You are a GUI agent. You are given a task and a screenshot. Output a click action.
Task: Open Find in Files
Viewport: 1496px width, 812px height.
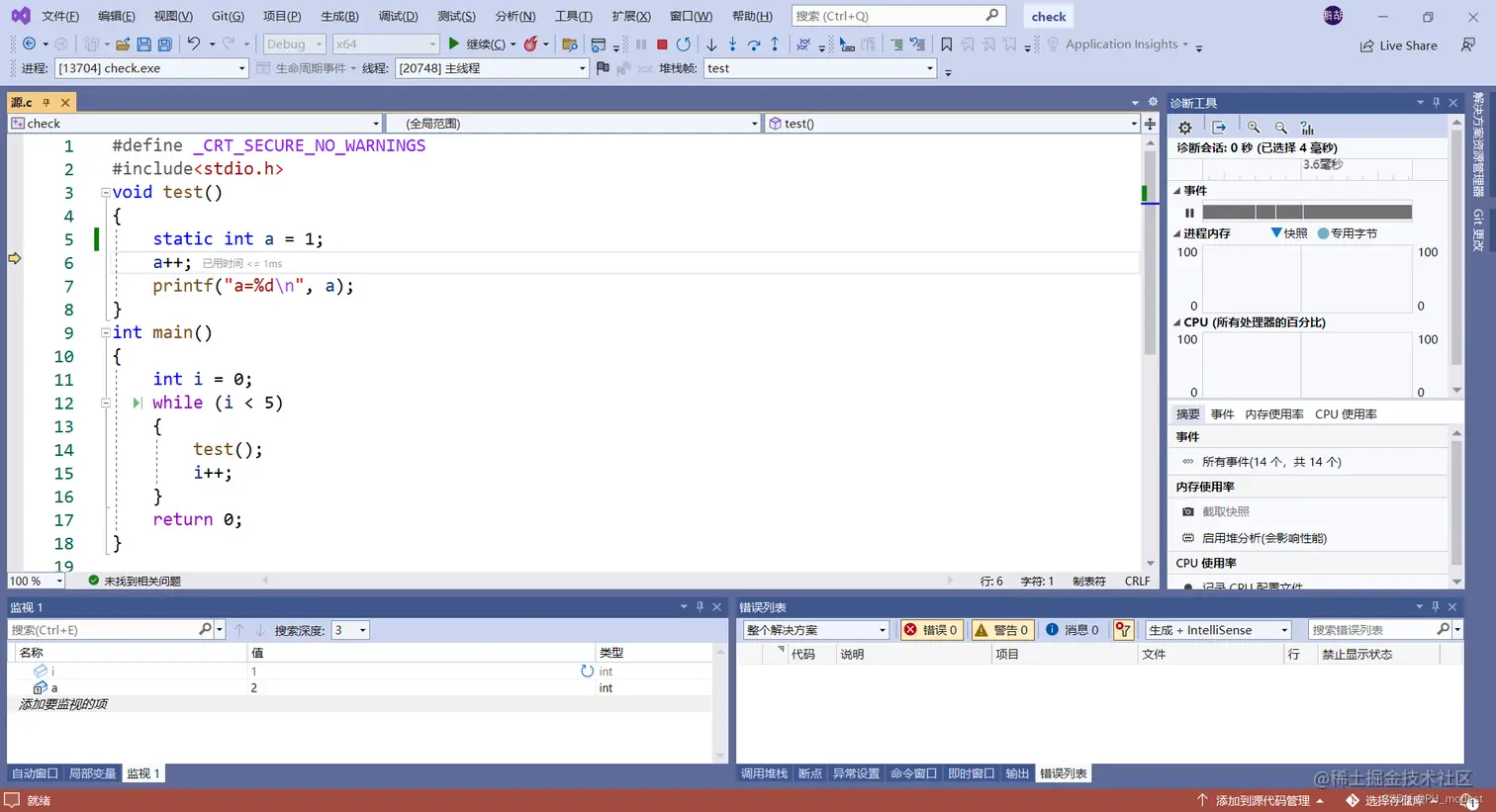pos(569,44)
